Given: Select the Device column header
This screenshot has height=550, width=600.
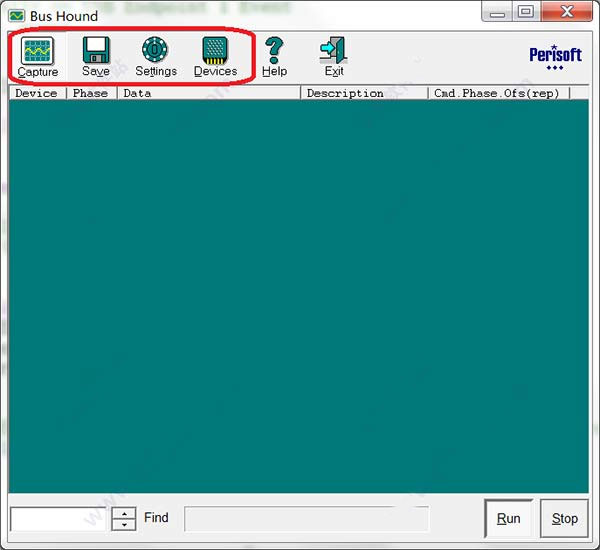Looking at the screenshot, I should click(38, 93).
